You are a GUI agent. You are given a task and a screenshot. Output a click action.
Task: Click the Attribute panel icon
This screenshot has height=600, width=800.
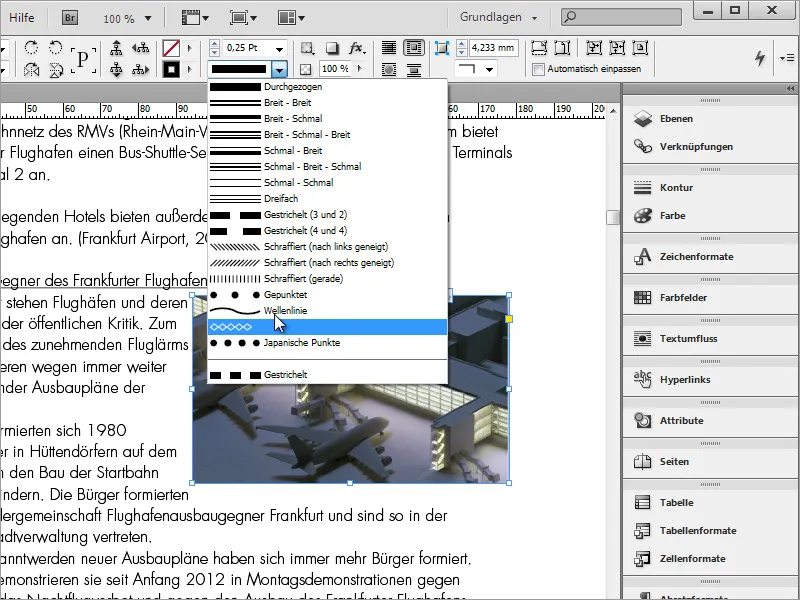tap(642, 421)
